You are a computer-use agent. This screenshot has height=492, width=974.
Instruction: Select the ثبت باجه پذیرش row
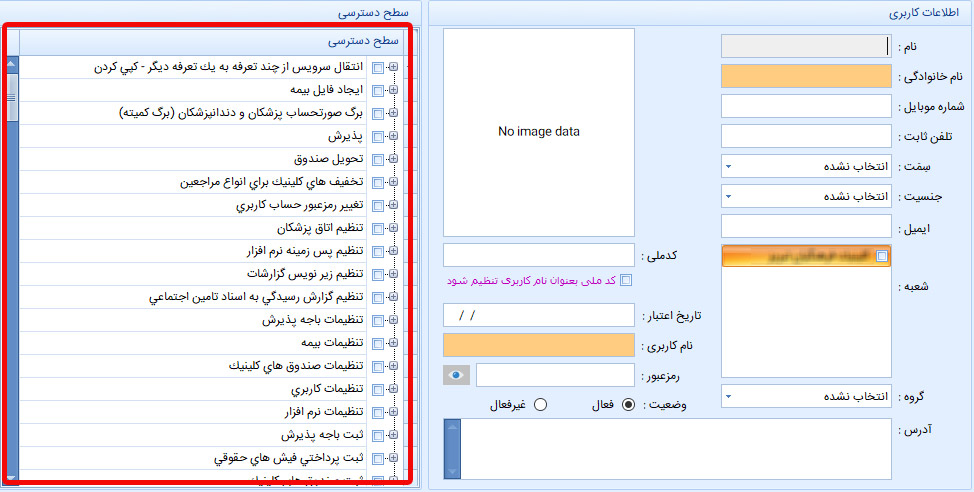(x=194, y=435)
